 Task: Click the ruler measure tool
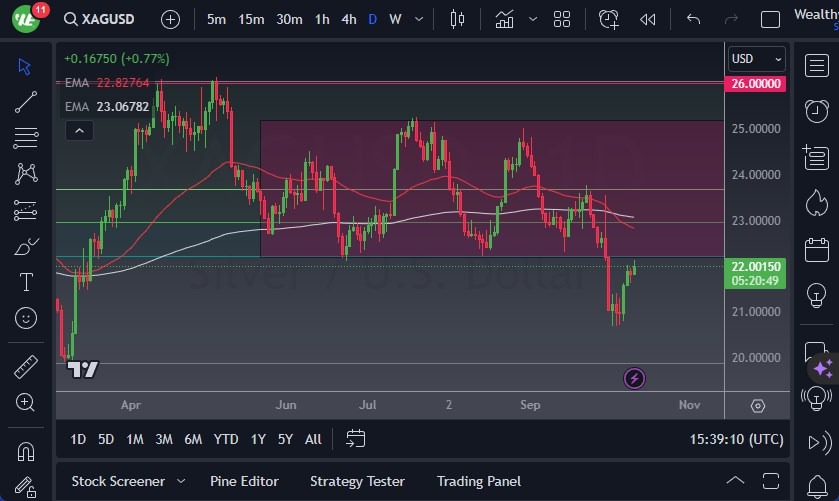tap(26, 366)
